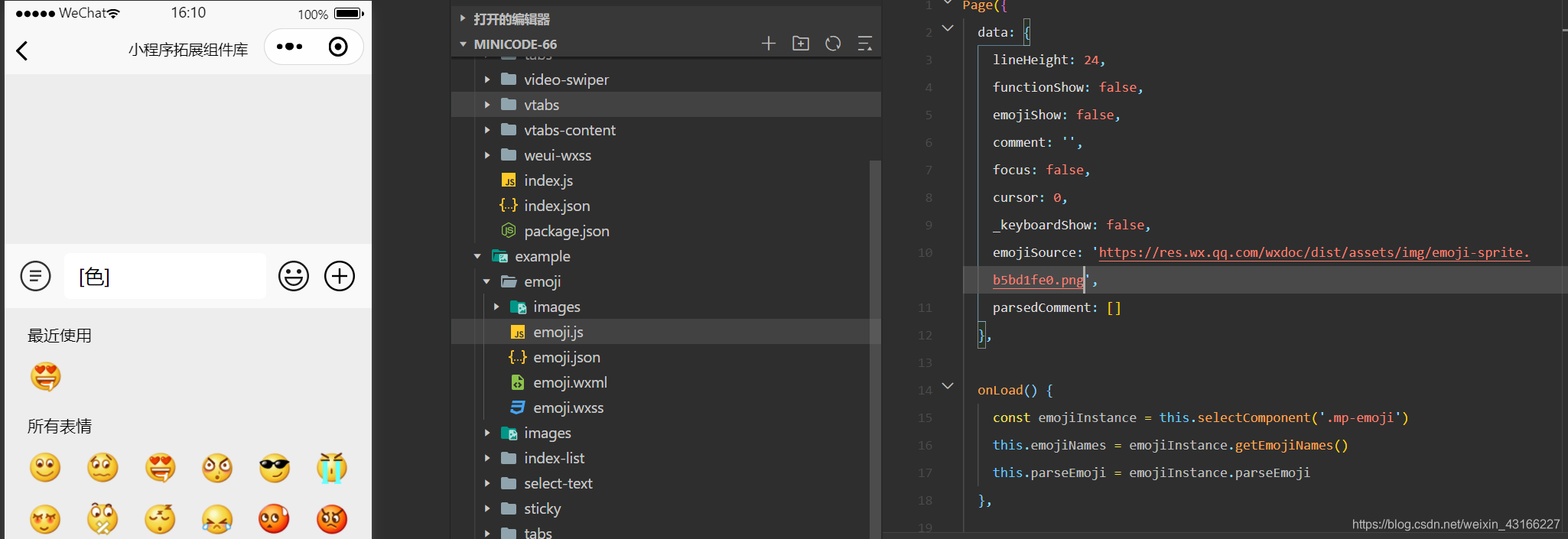The image size is (1568, 539).
Task: Expand the index-list folder
Action: coord(487,458)
